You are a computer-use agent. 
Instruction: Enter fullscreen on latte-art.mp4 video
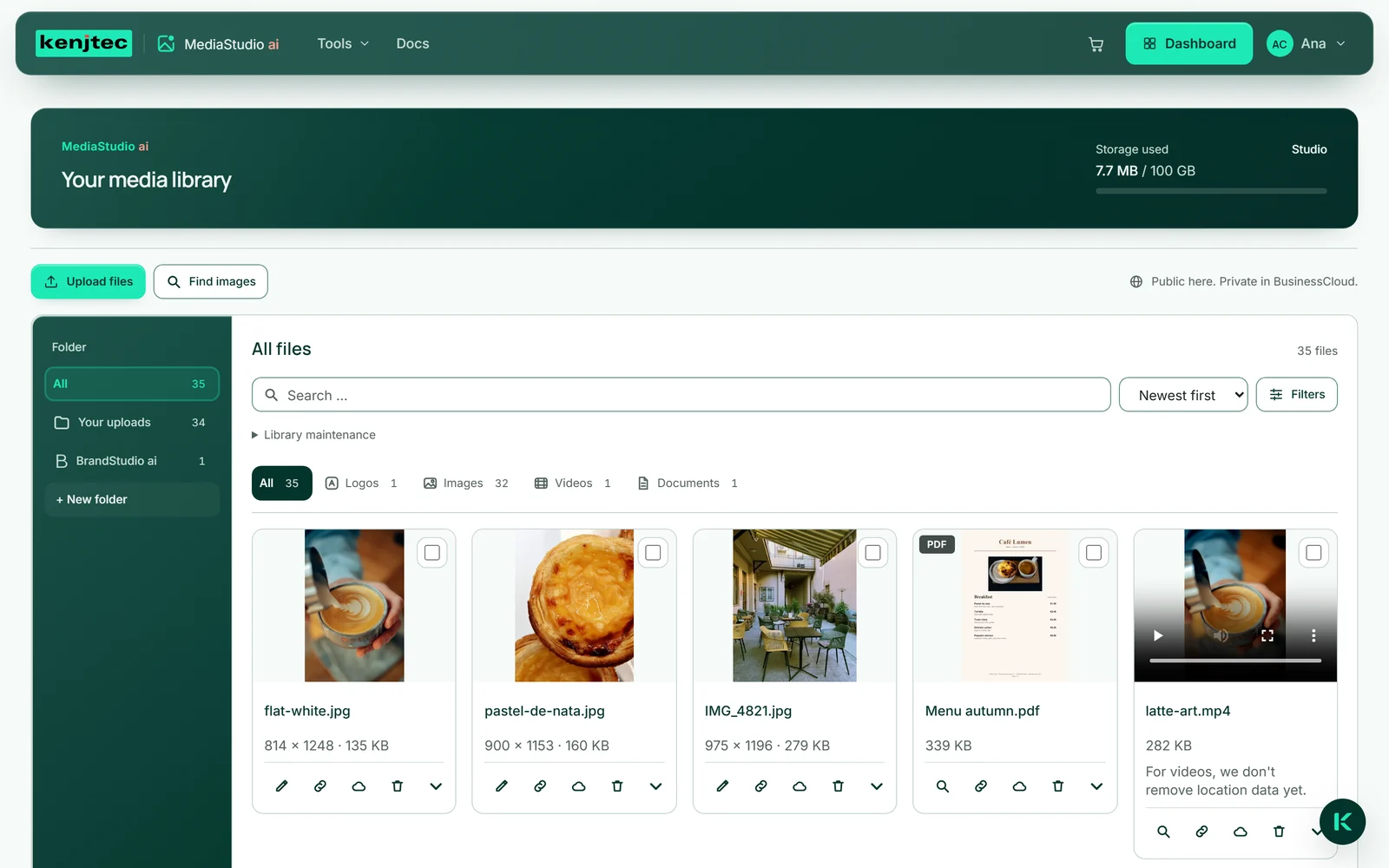pyautogui.click(x=1267, y=635)
